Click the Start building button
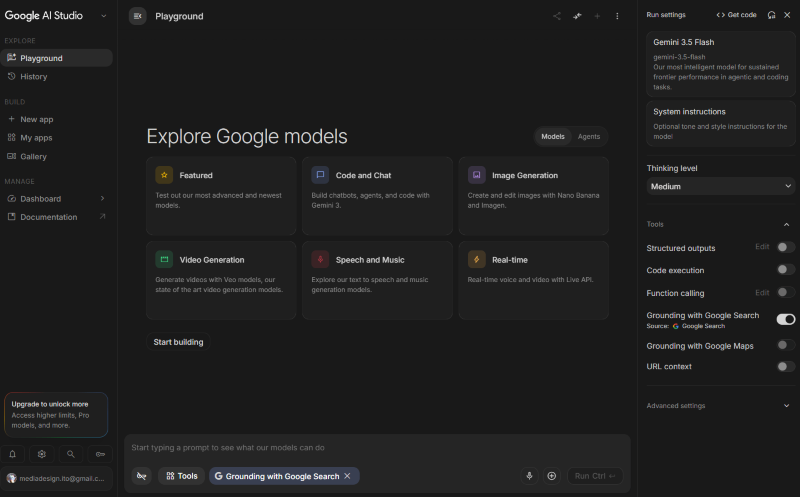 [x=179, y=342]
